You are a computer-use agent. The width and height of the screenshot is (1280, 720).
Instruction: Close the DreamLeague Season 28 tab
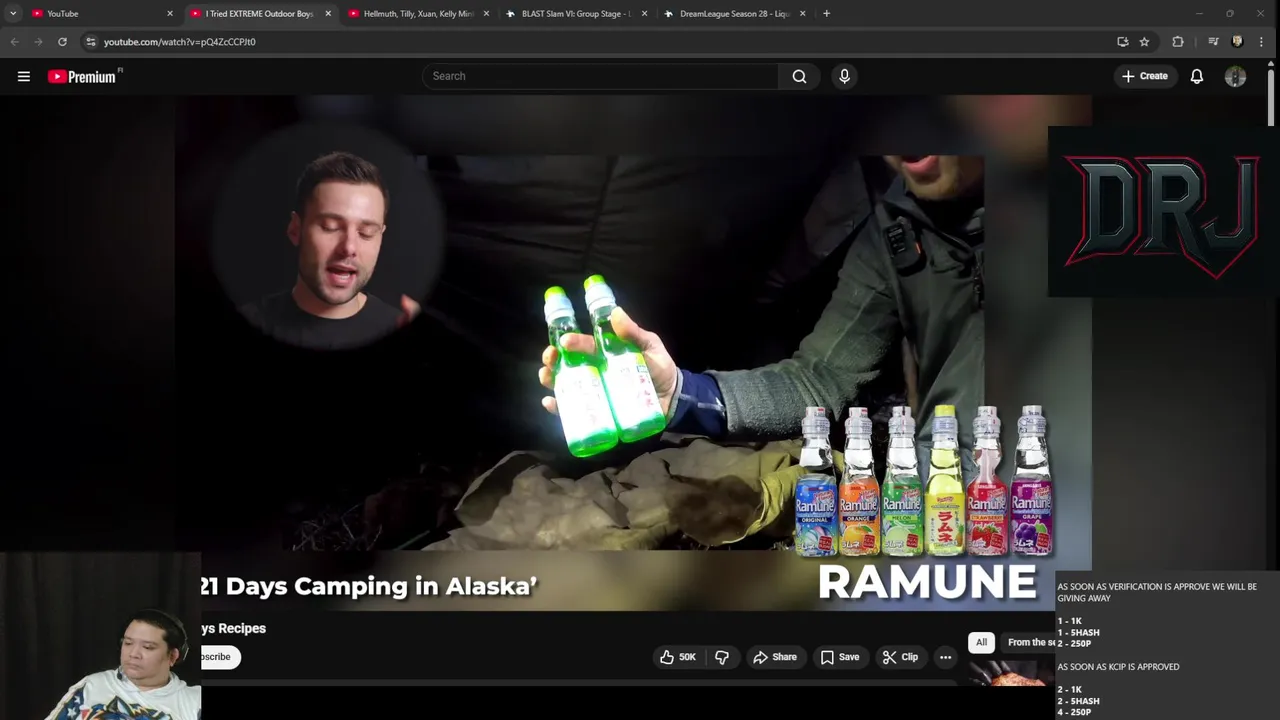click(x=802, y=14)
